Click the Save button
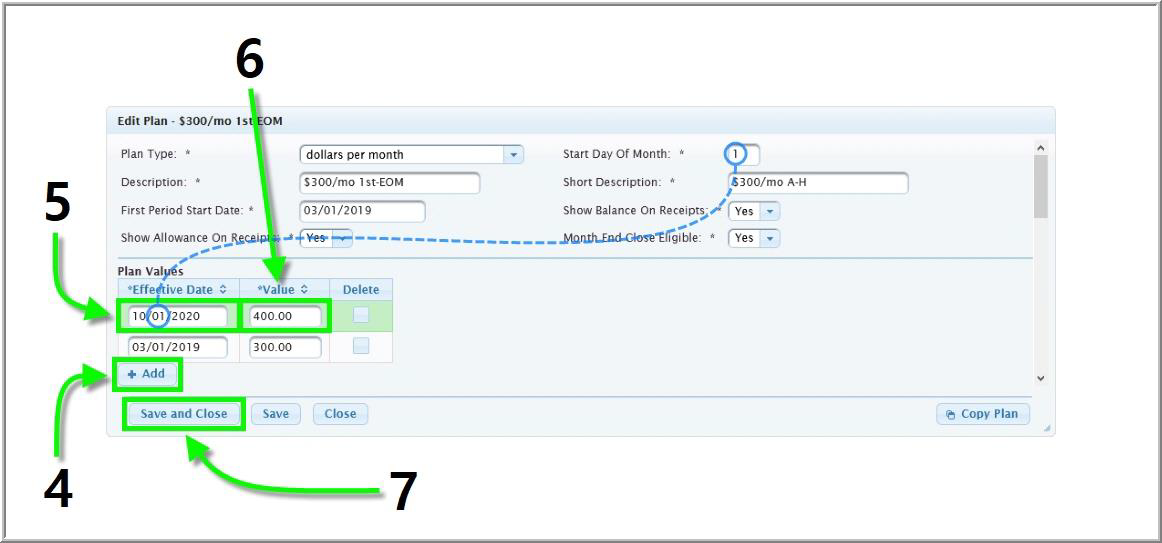Image resolution: width=1162 pixels, height=543 pixels. click(276, 414)
